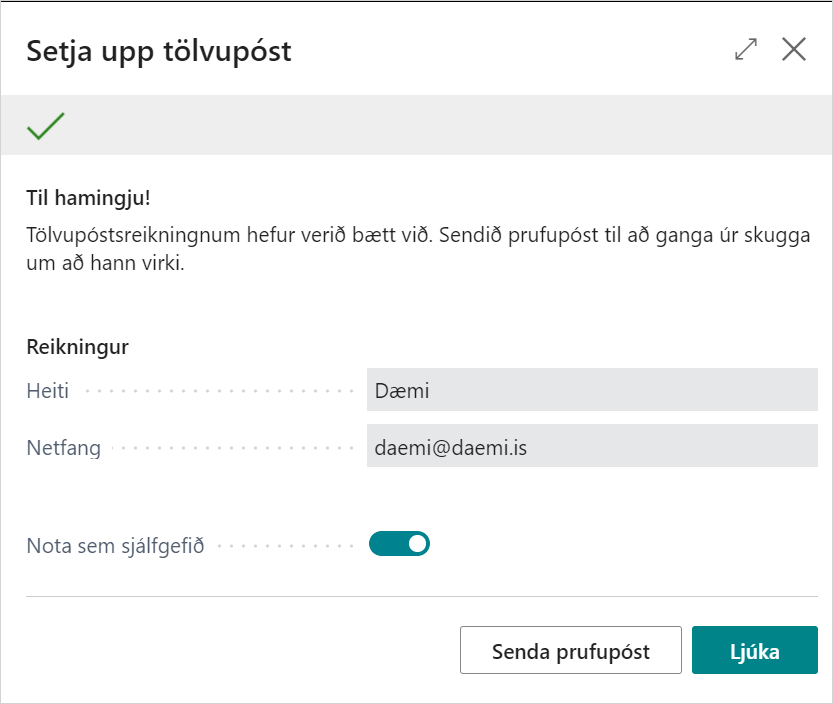Click the Heiti field containing Dæmi
The image size is (833, 704).
[x=592, y=390]
